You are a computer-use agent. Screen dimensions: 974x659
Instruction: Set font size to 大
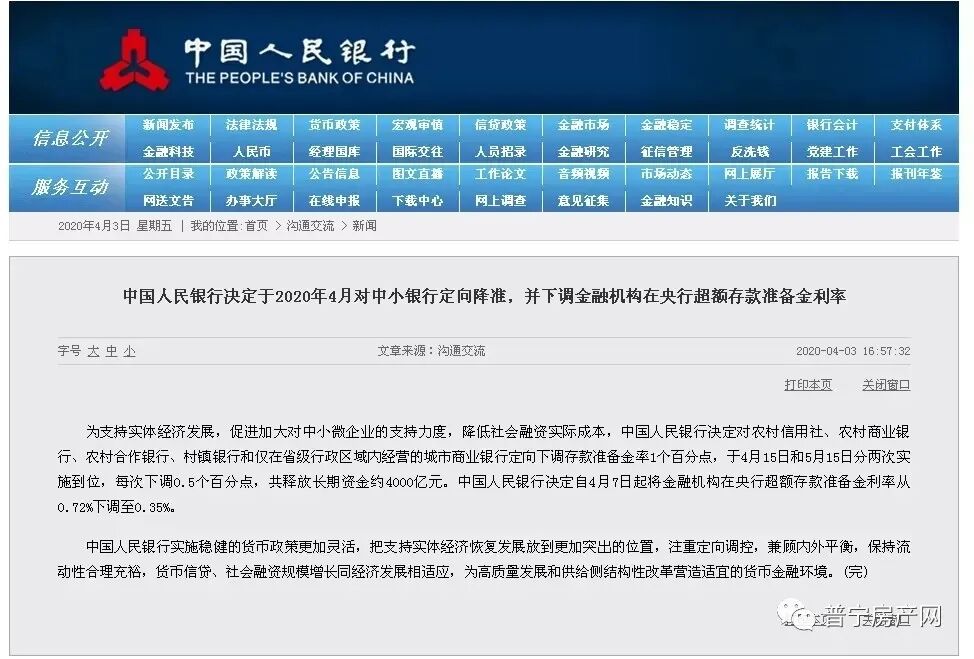click(x=93, y=352)
